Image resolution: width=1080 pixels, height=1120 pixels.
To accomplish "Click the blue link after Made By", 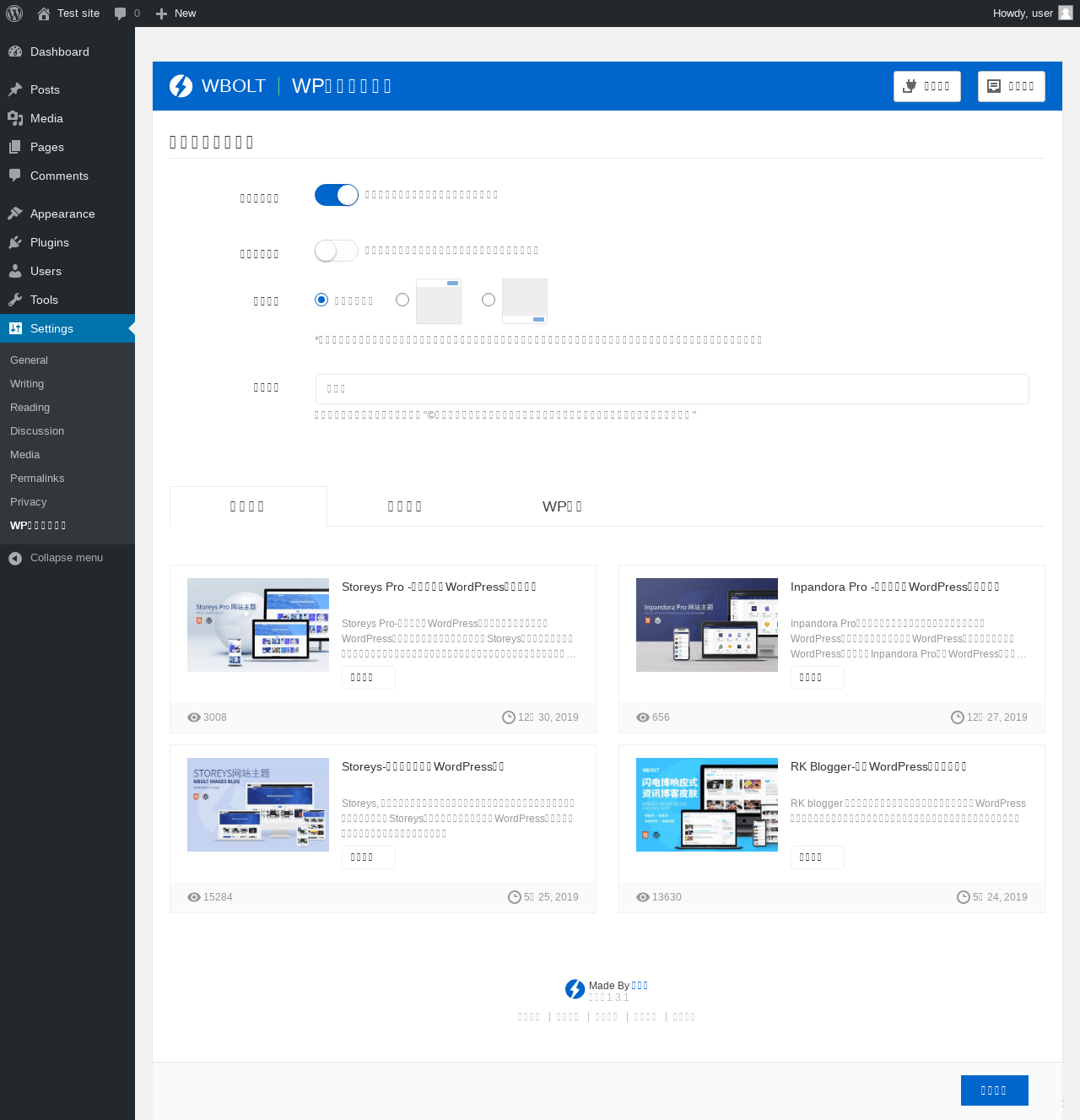I will (x=640, y=986).
